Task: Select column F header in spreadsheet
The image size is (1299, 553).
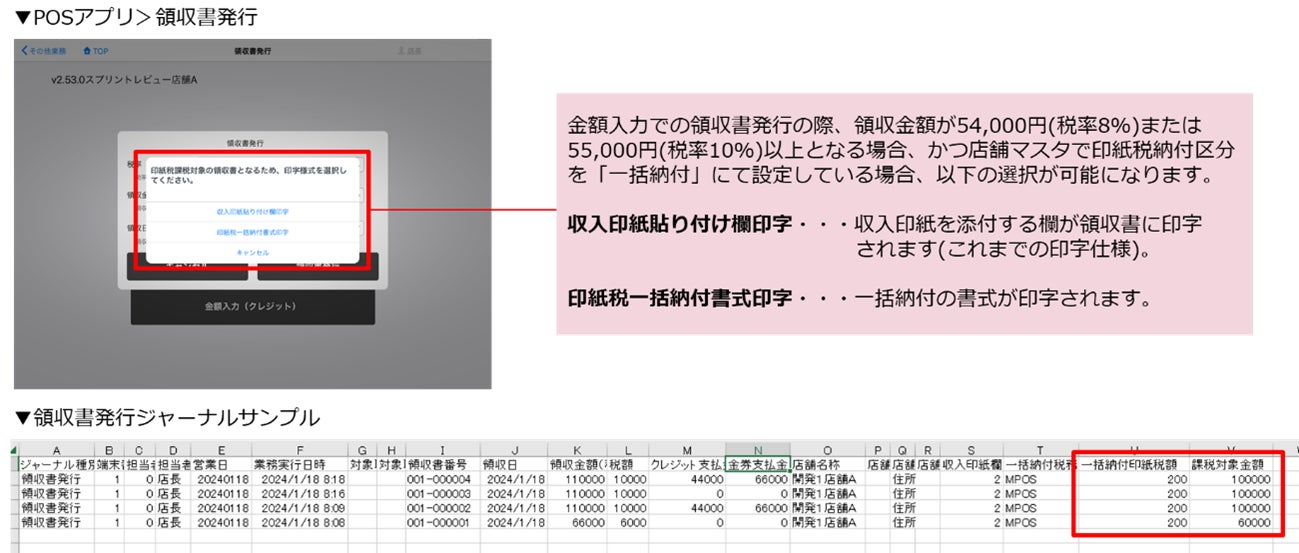Action: 300,450
